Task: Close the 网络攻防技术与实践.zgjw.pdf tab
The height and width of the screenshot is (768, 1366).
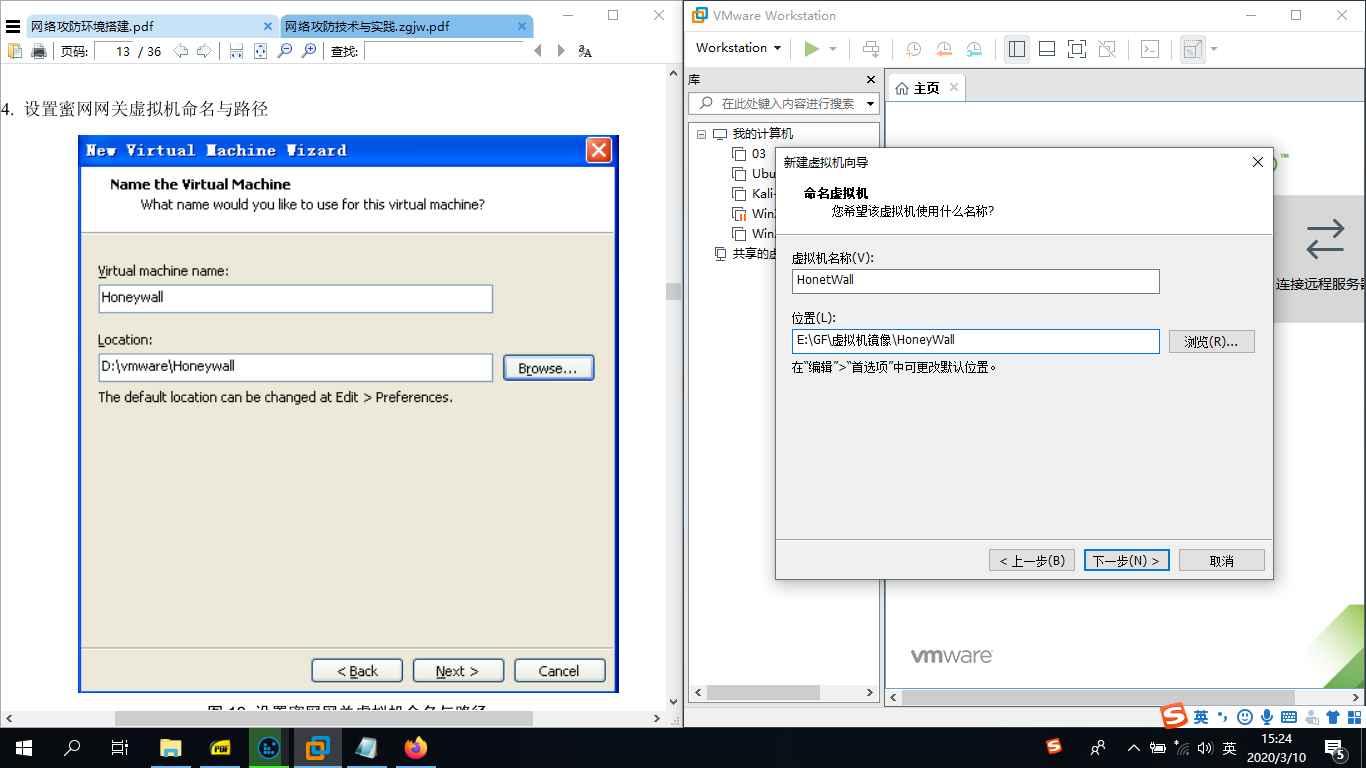Action: (520, 27)
